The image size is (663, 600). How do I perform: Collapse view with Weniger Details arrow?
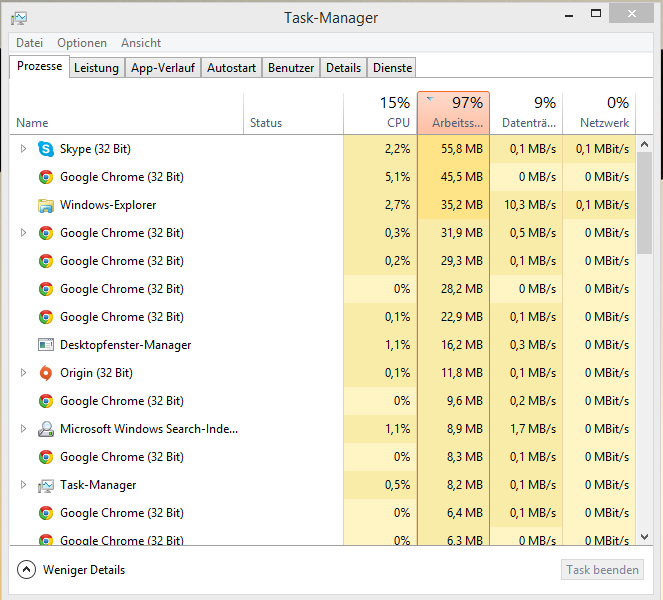(26, 570)
